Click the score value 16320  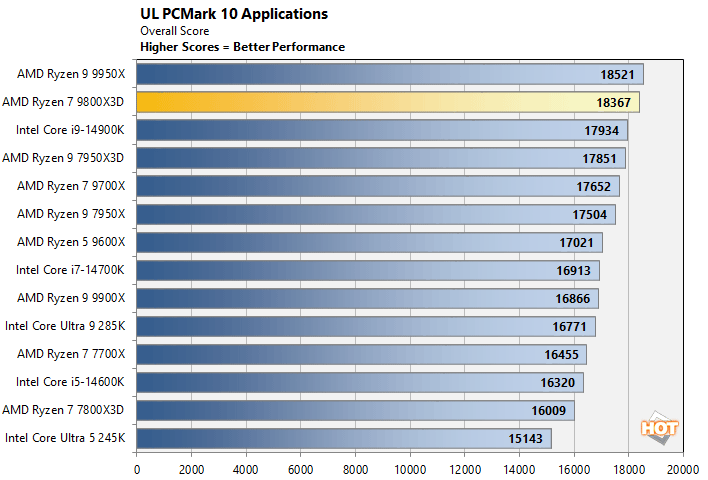click(558, 383)
